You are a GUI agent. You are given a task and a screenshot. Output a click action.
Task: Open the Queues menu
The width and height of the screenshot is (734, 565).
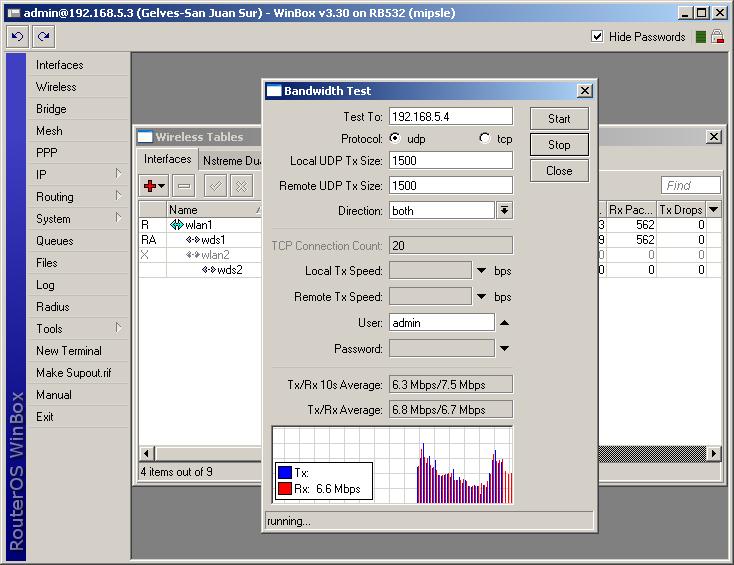77,241
